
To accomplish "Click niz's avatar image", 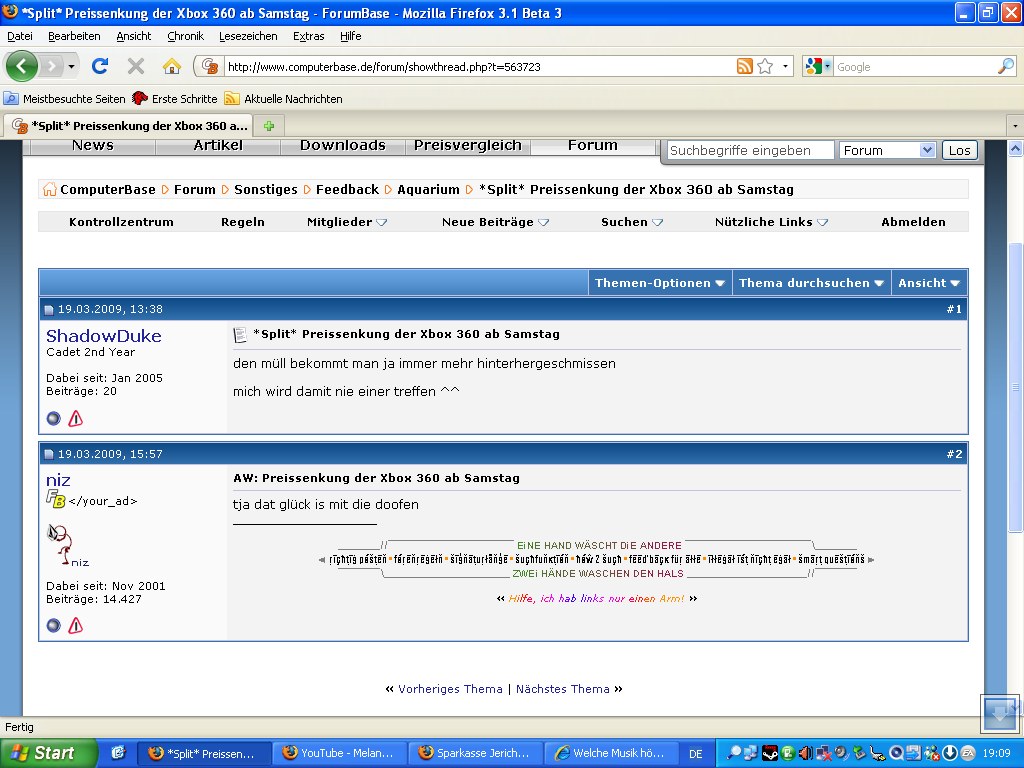I will coord(68,545).
